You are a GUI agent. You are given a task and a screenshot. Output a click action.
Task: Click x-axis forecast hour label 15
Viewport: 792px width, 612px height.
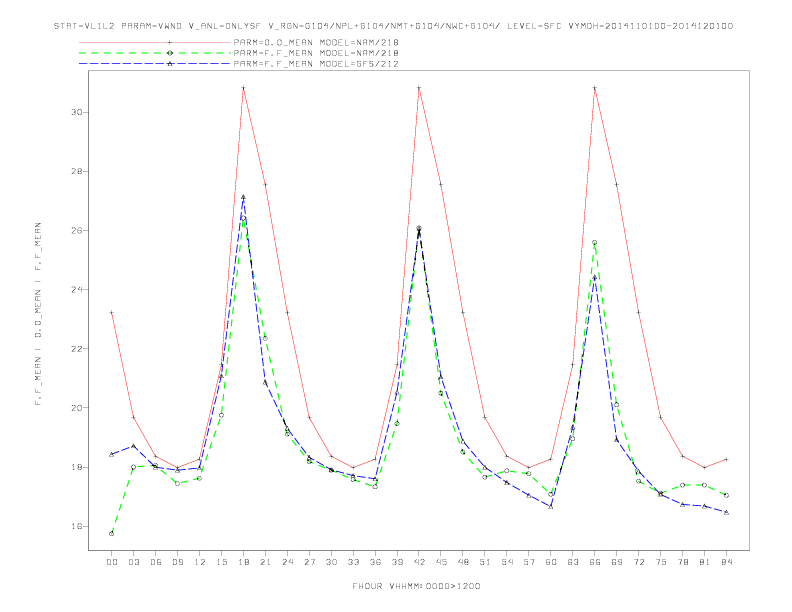pyautogui.click(x=221, y=562)
